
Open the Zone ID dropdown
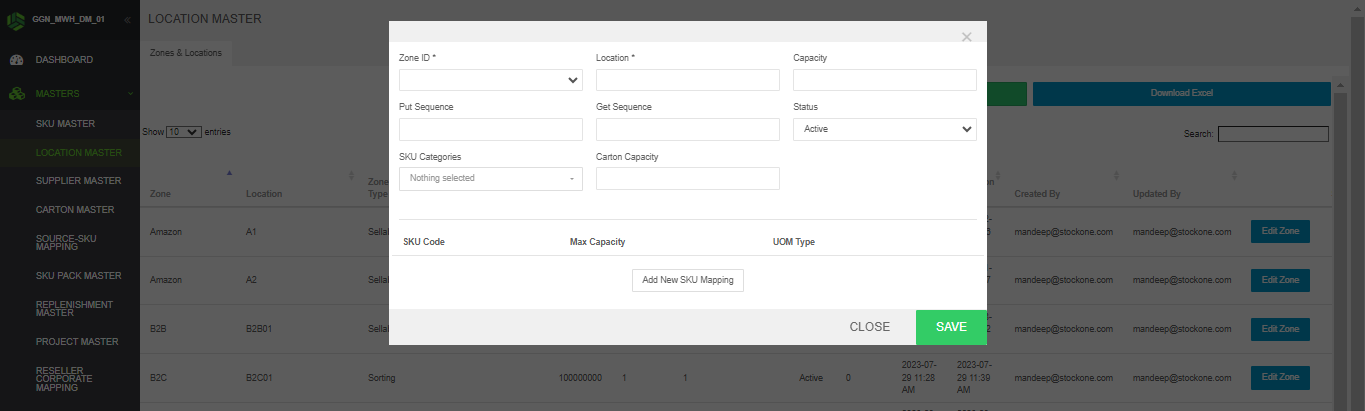click(x=490, y=81)
